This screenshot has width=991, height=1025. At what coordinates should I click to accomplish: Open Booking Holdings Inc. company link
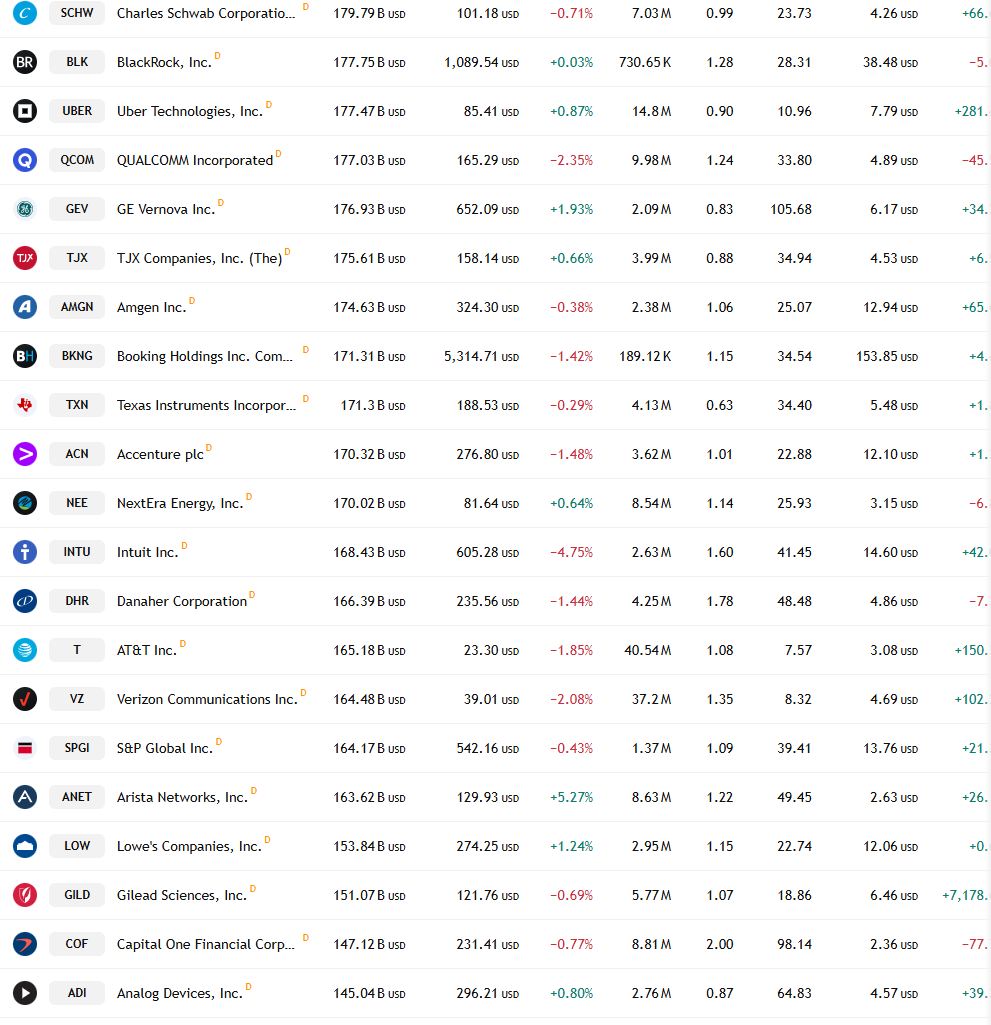(x=205, y=356)
